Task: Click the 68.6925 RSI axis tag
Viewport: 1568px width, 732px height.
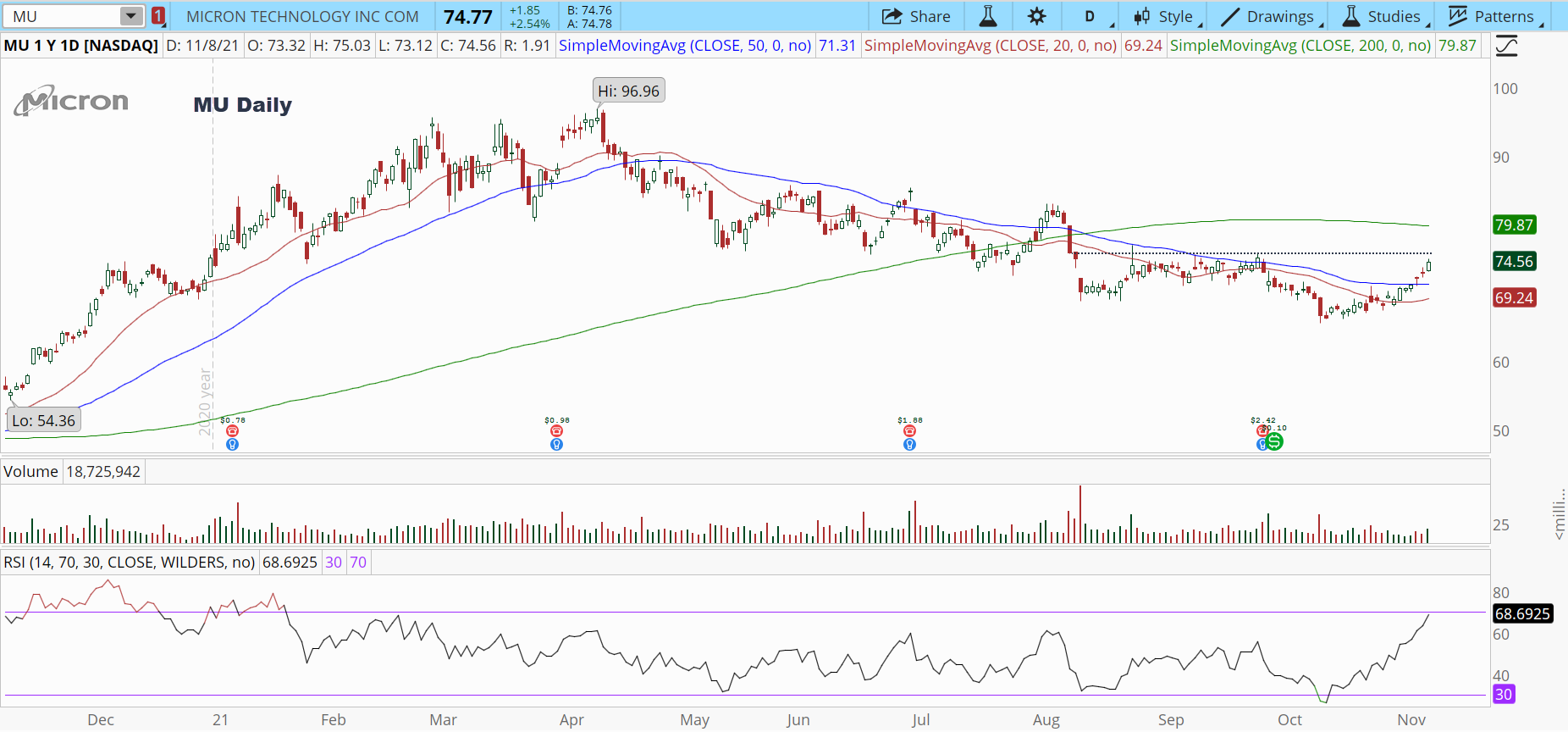Action: pyautogui.click(x=1522, y=614)
